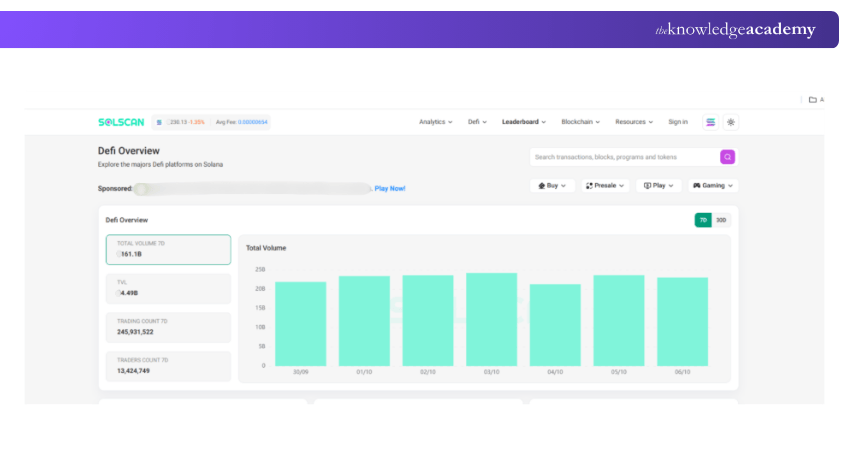Click the 03/10 volume bar
The width and height of the screenshot is (850, 450).
point(492,319)
